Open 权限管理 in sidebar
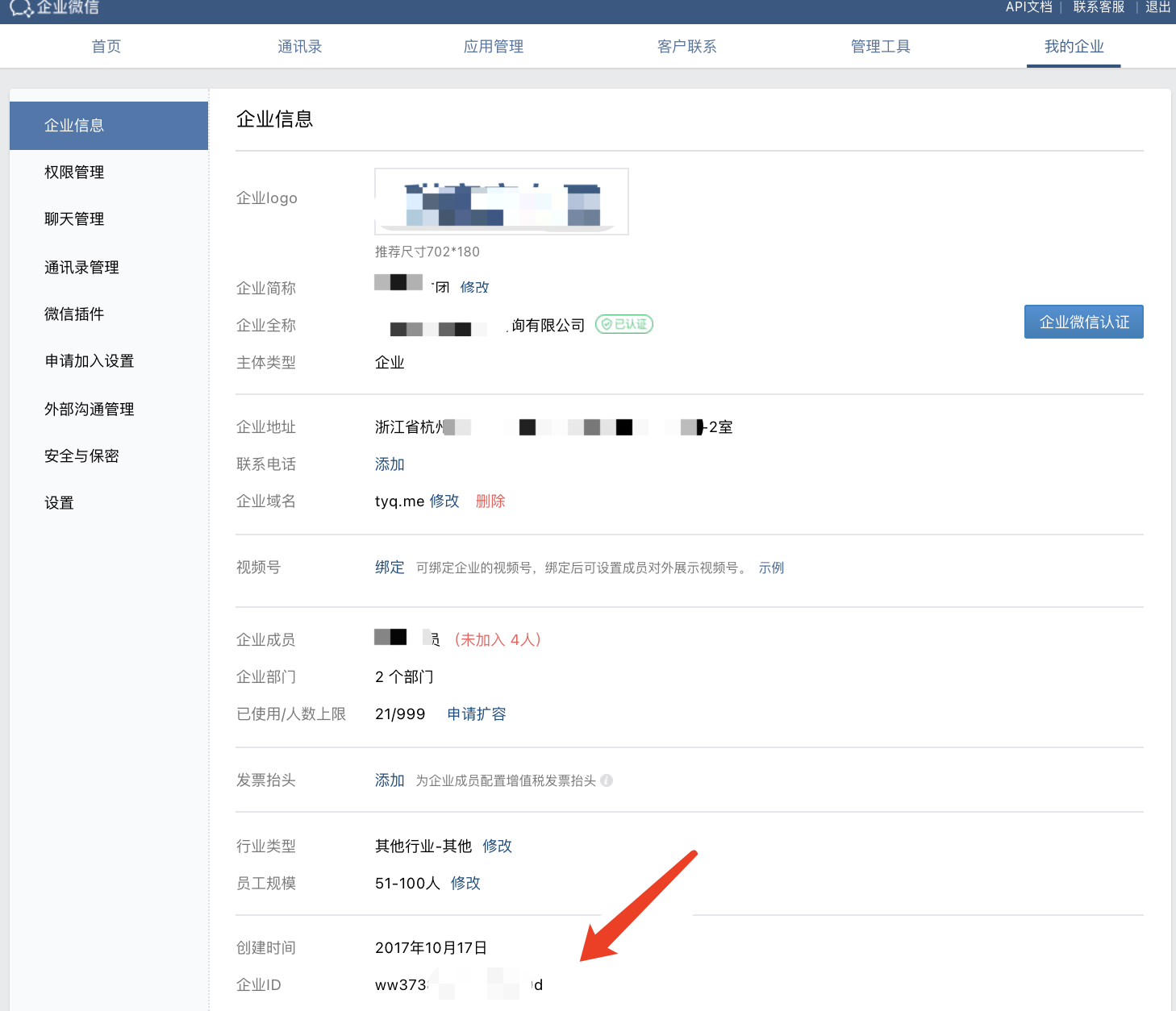Viewport: 1176px width, 1011px height. 74,173
